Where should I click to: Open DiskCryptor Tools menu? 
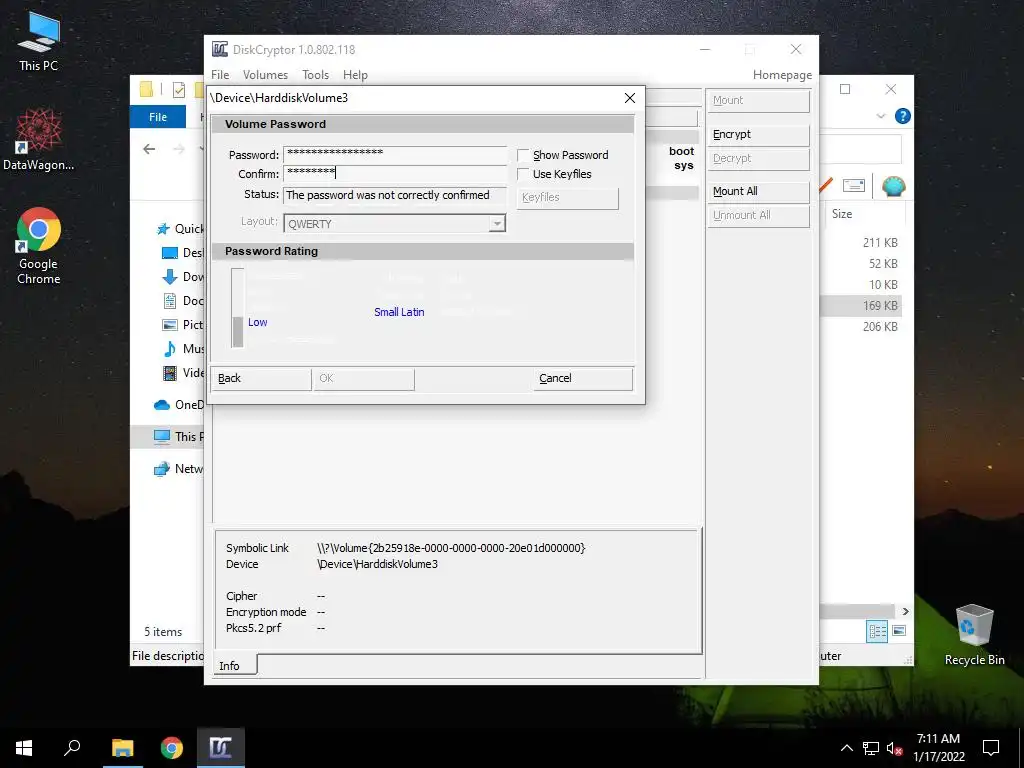(315, 75)
